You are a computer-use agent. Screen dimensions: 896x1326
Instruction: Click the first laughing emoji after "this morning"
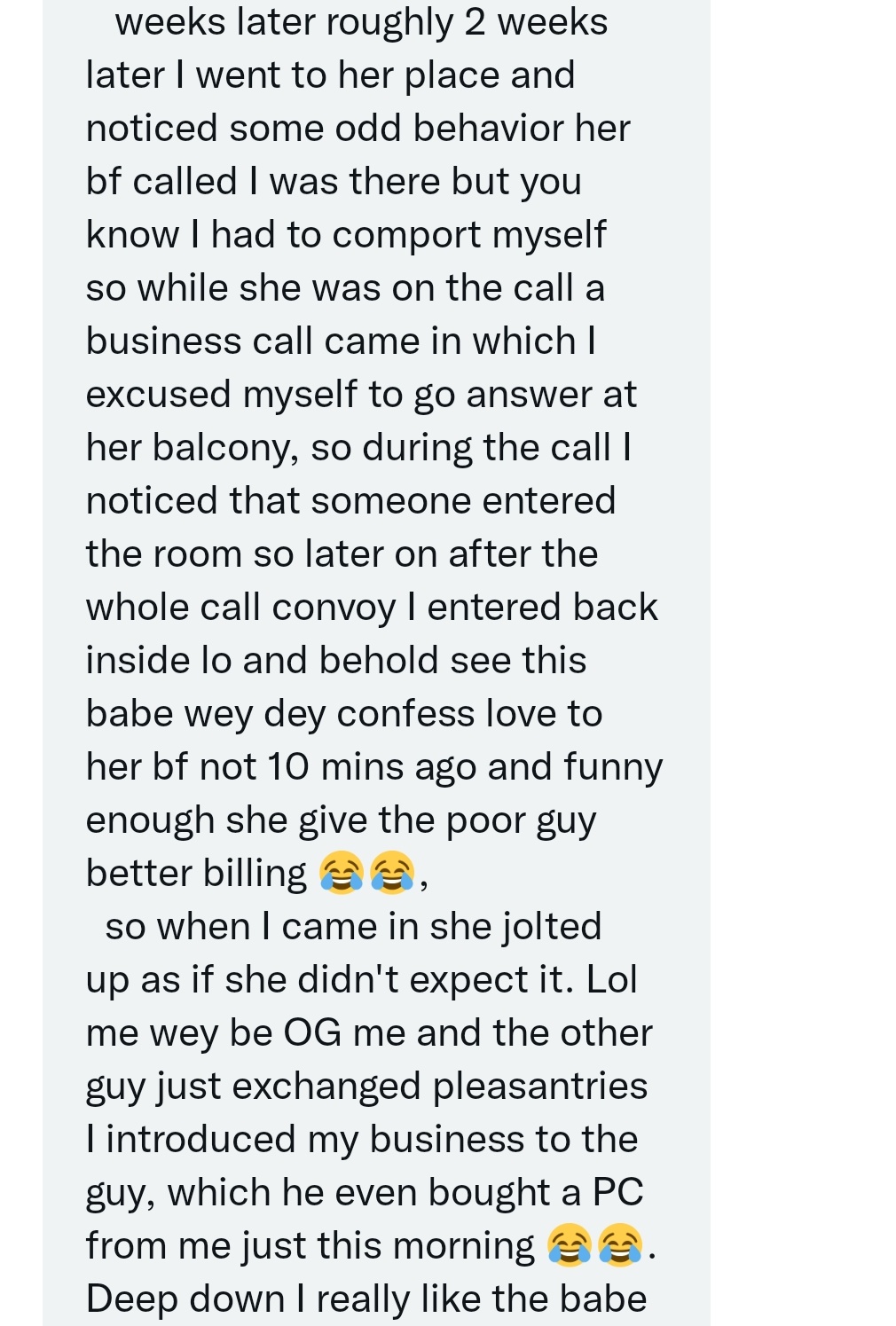[x=570, y=1244]
